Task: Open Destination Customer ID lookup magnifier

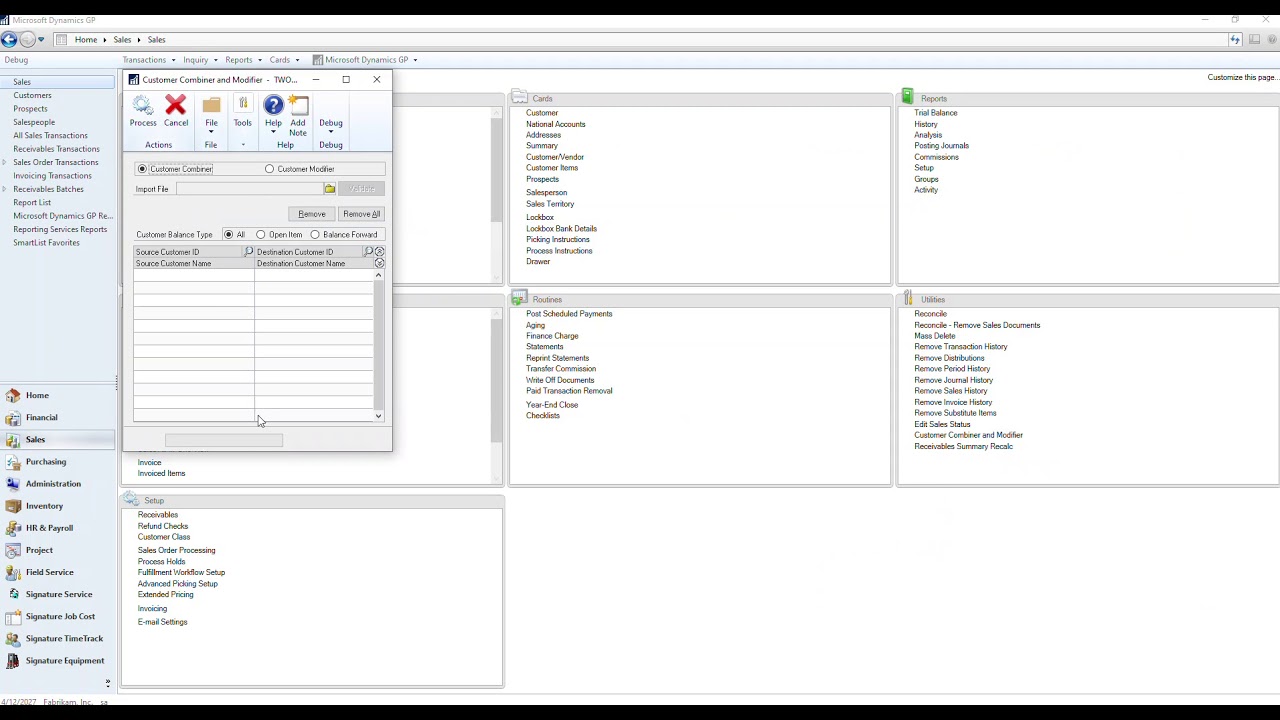Action: click(x=368, y=252)
